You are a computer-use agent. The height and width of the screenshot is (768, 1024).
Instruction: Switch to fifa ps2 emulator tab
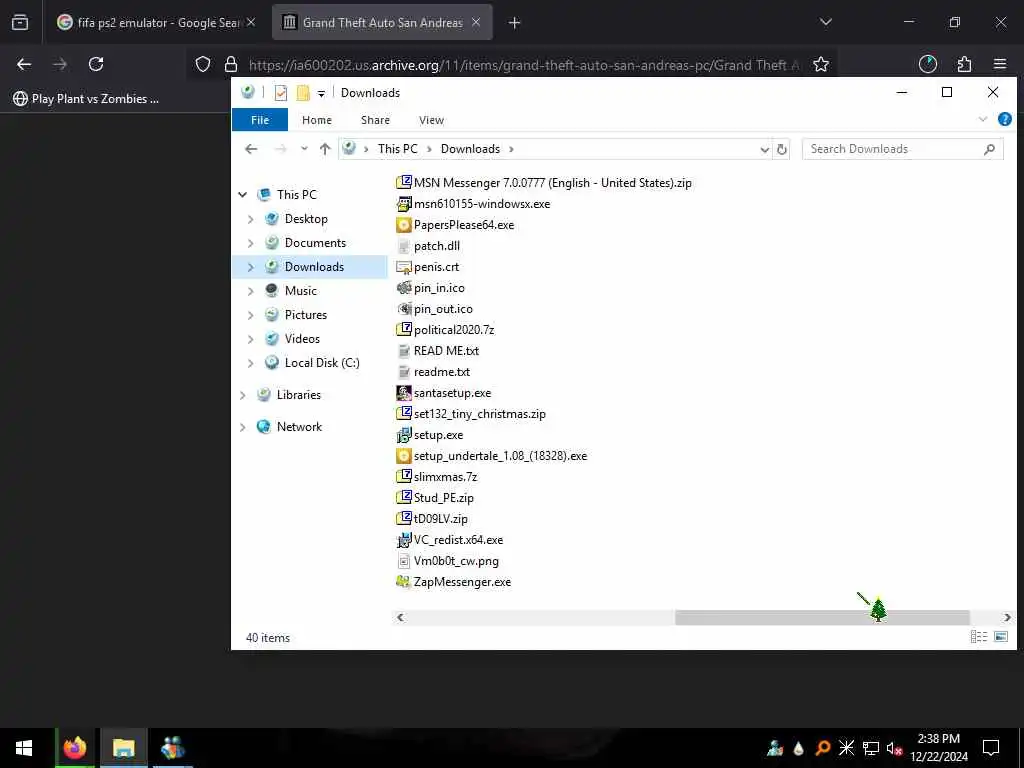click(x=156, y=22)
